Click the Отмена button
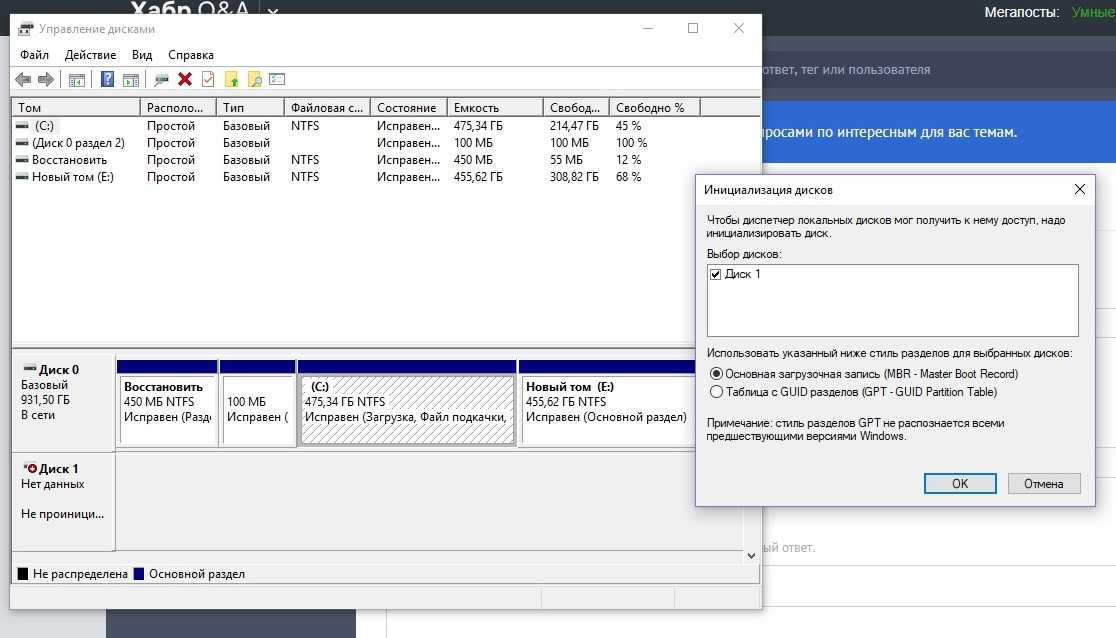This screenshot has width=1116, height=638. pos(1044,483)
